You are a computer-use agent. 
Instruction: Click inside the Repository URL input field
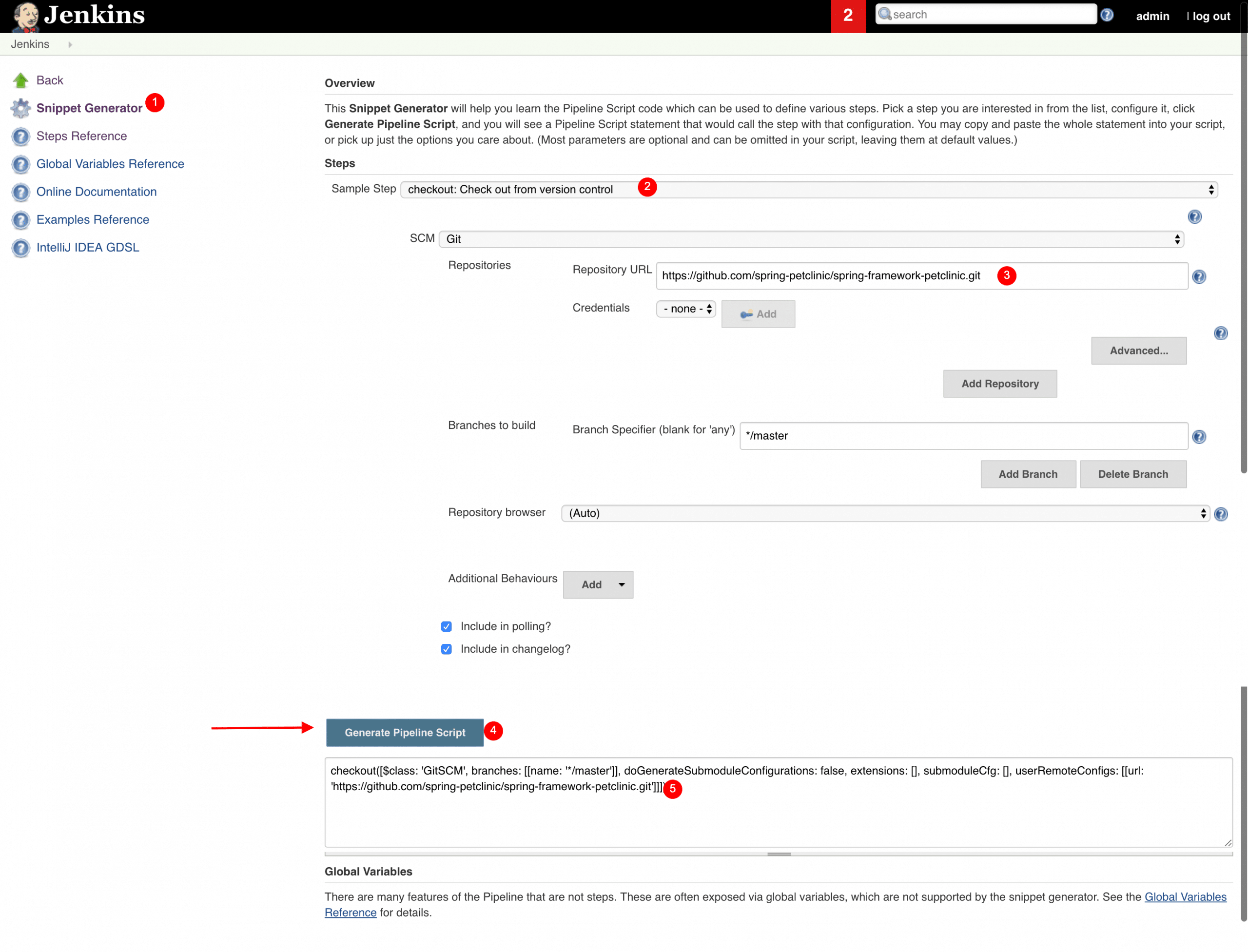coord(822,276)
